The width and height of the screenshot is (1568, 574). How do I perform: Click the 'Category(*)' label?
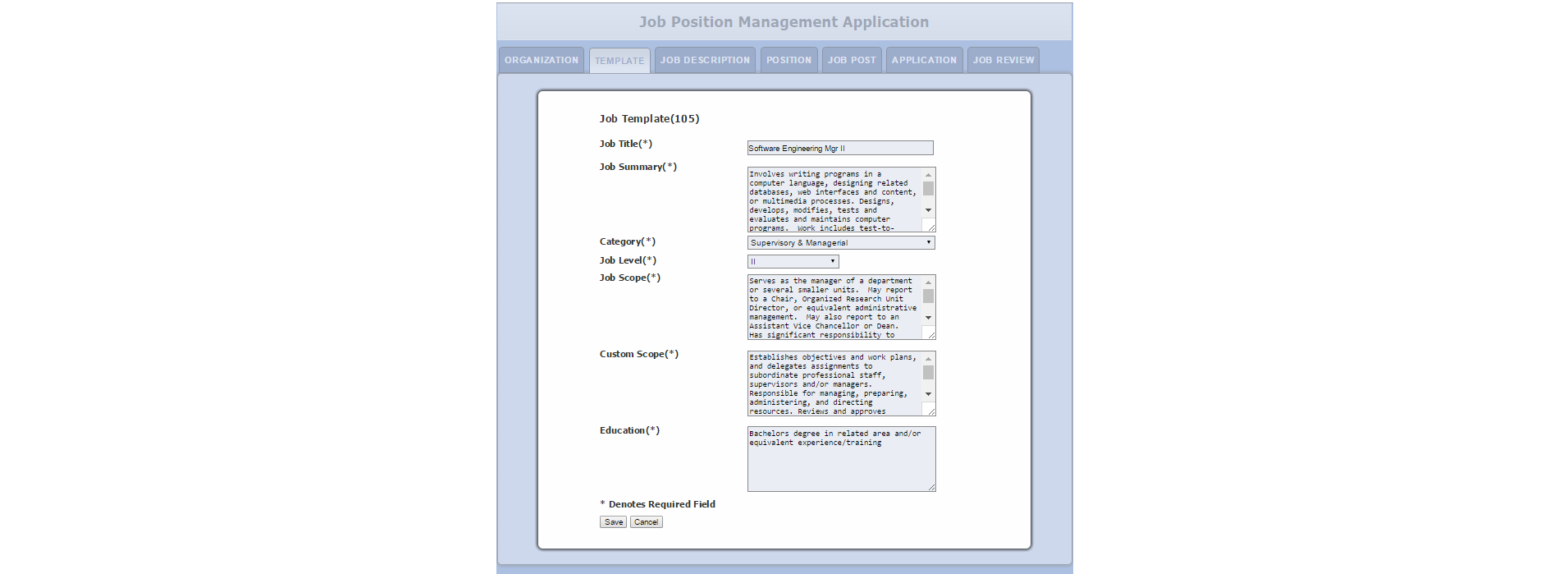(627, 241)
